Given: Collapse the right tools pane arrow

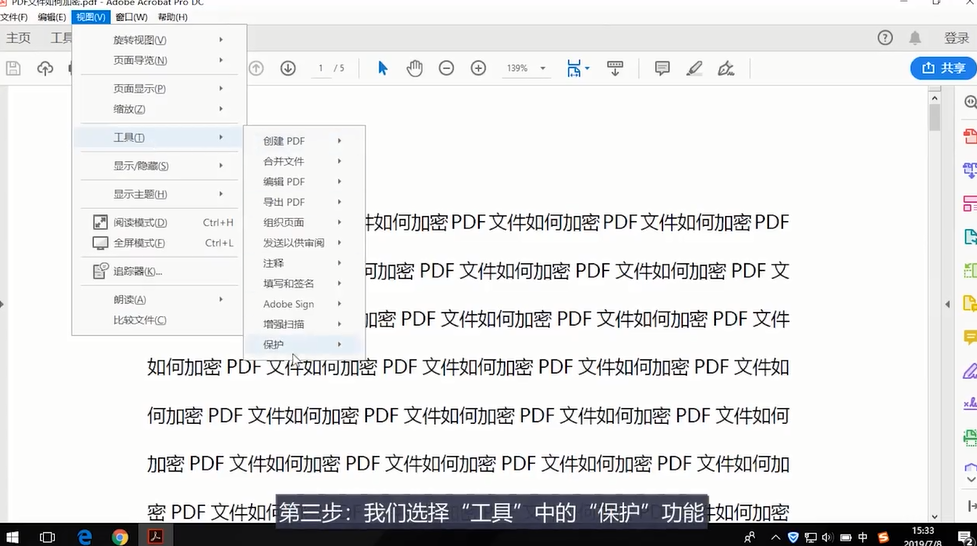Looking at the screenshot, I should (948, 304).
